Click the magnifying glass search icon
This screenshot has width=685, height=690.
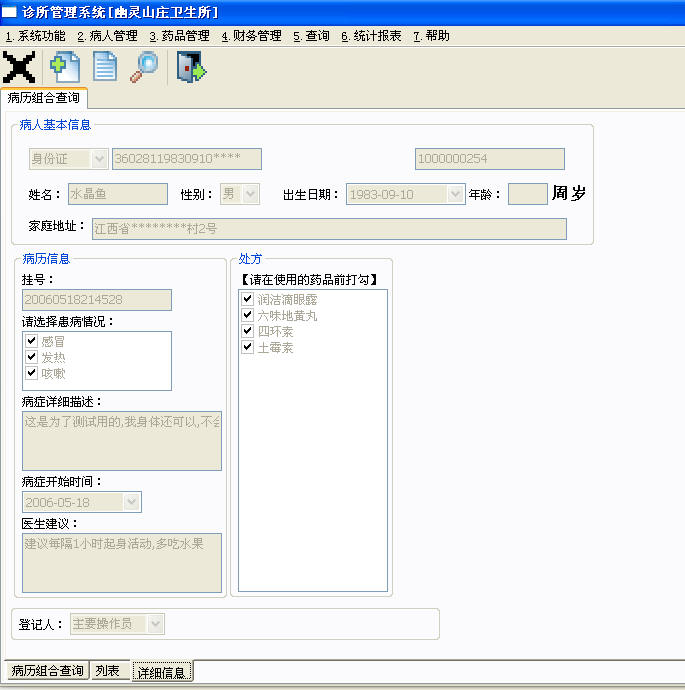(144, 67)
